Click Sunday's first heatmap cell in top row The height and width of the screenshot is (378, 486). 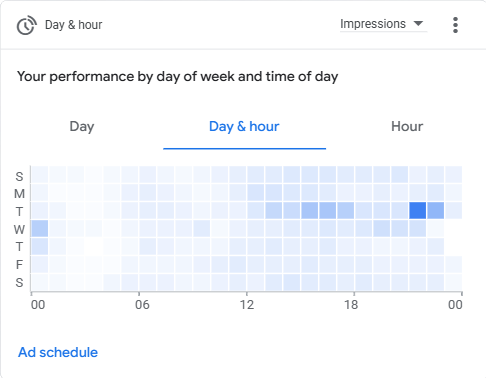pos(40,175)
